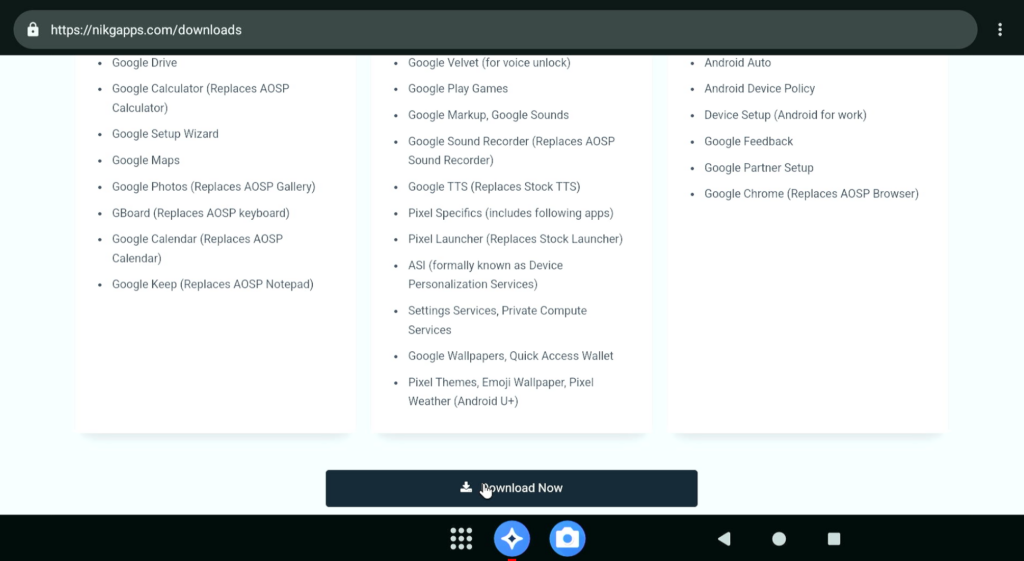Click Google Calculator (Replaces AOSP Calculator) entry

pos(200,98)
